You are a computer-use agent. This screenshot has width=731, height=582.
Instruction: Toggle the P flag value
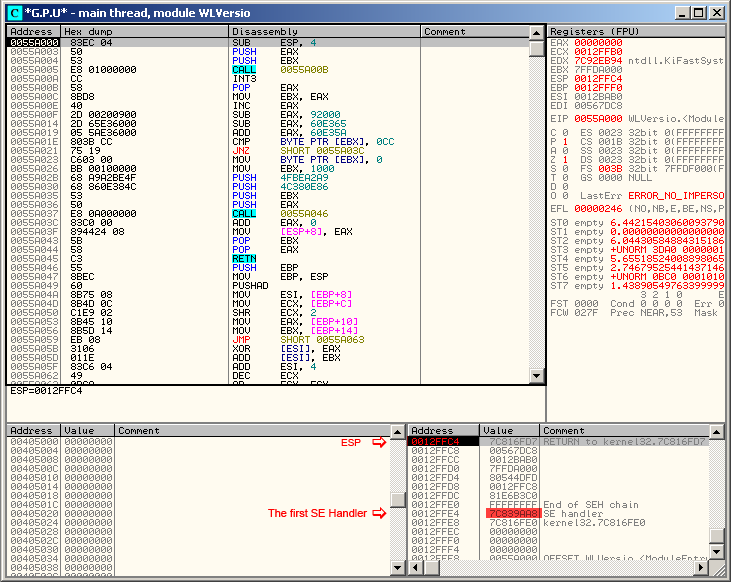pyautogui.click(x=565, y=142)
